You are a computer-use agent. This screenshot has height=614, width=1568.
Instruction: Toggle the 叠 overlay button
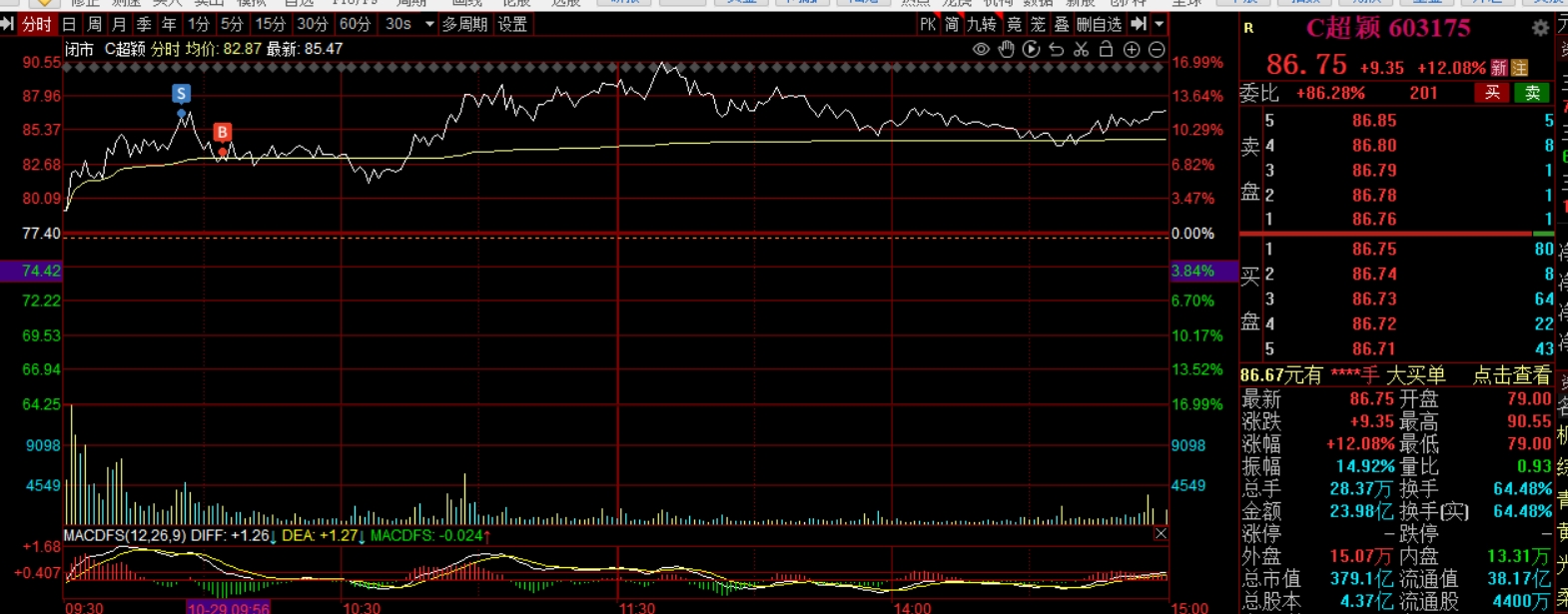click(1063, 24)
